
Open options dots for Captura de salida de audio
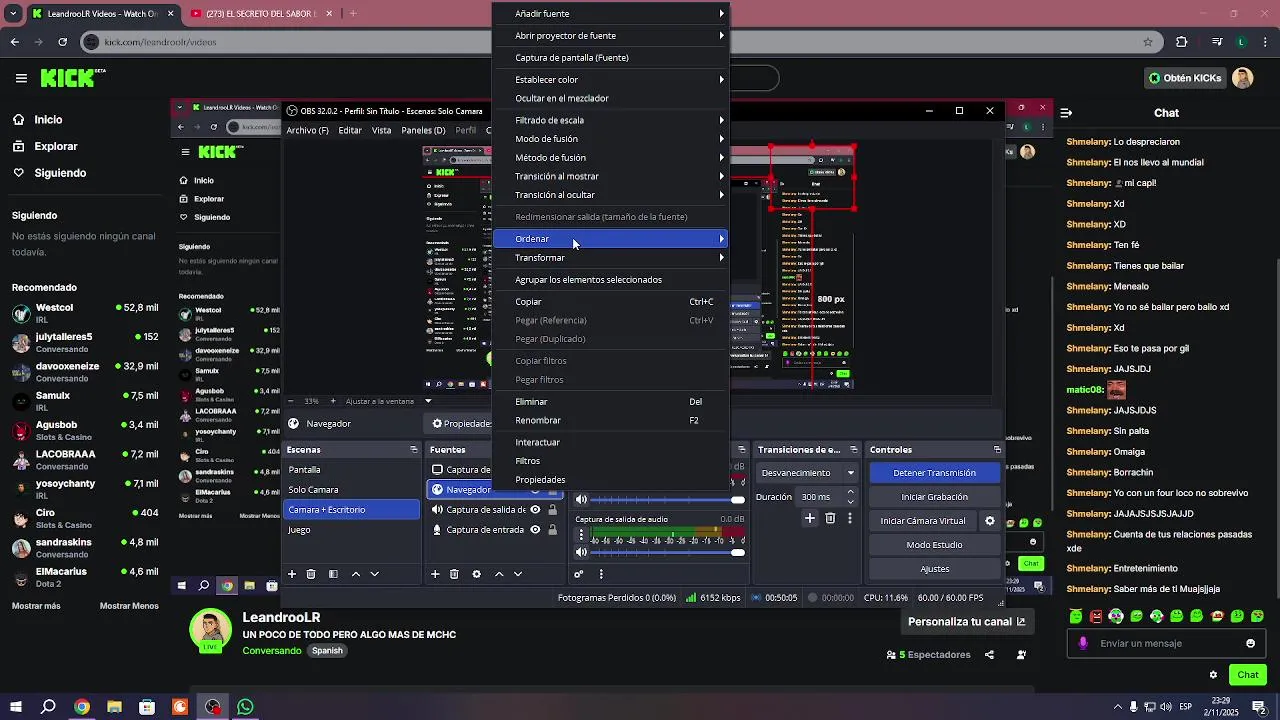pyautogui.click(x=581, y=535)
